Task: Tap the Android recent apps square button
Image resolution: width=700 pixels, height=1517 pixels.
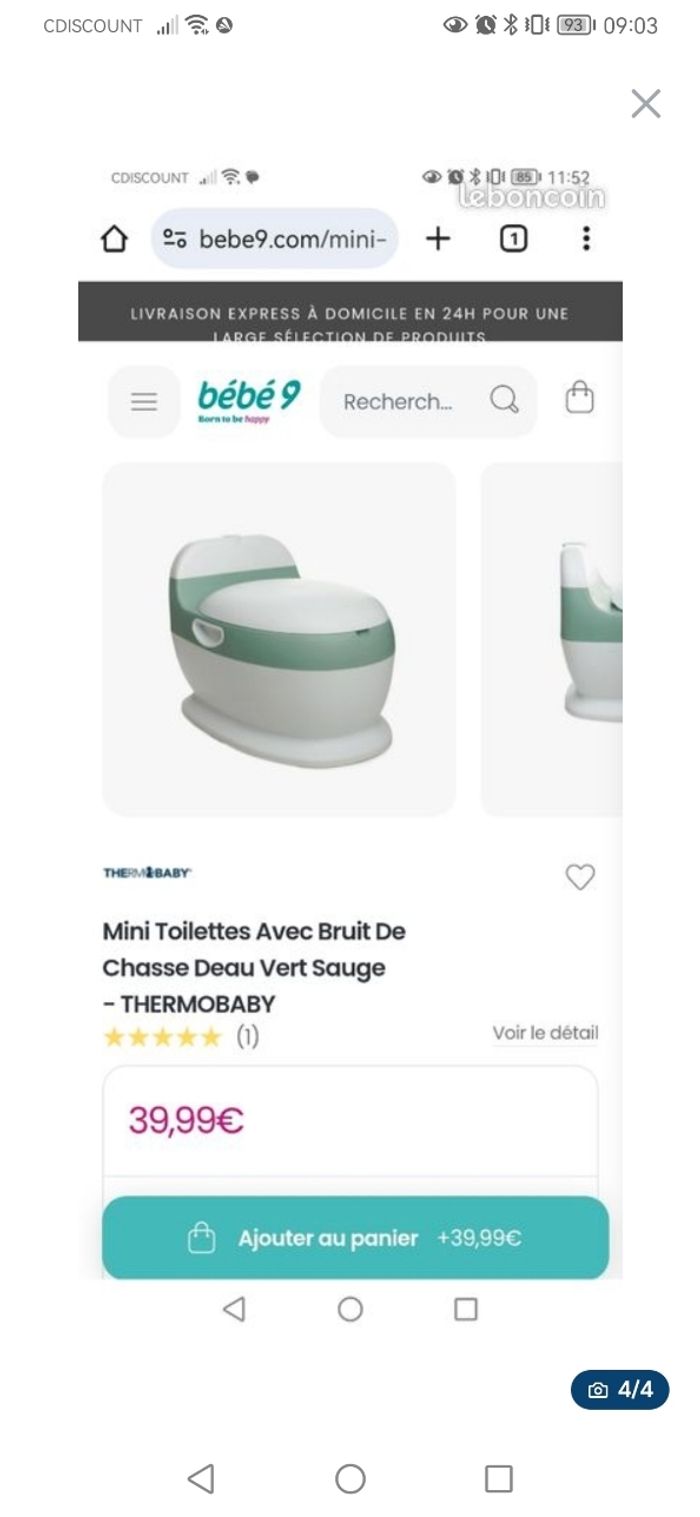Action: tap(498, 1478)
